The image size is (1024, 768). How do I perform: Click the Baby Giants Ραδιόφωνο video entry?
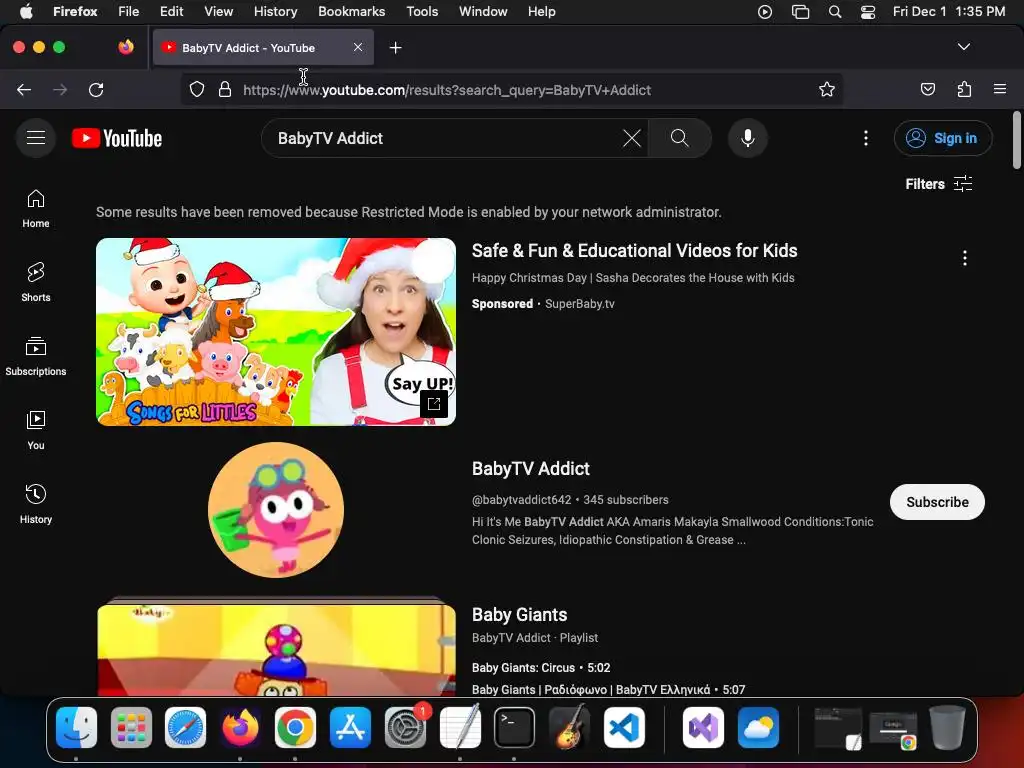click(608, 690)
